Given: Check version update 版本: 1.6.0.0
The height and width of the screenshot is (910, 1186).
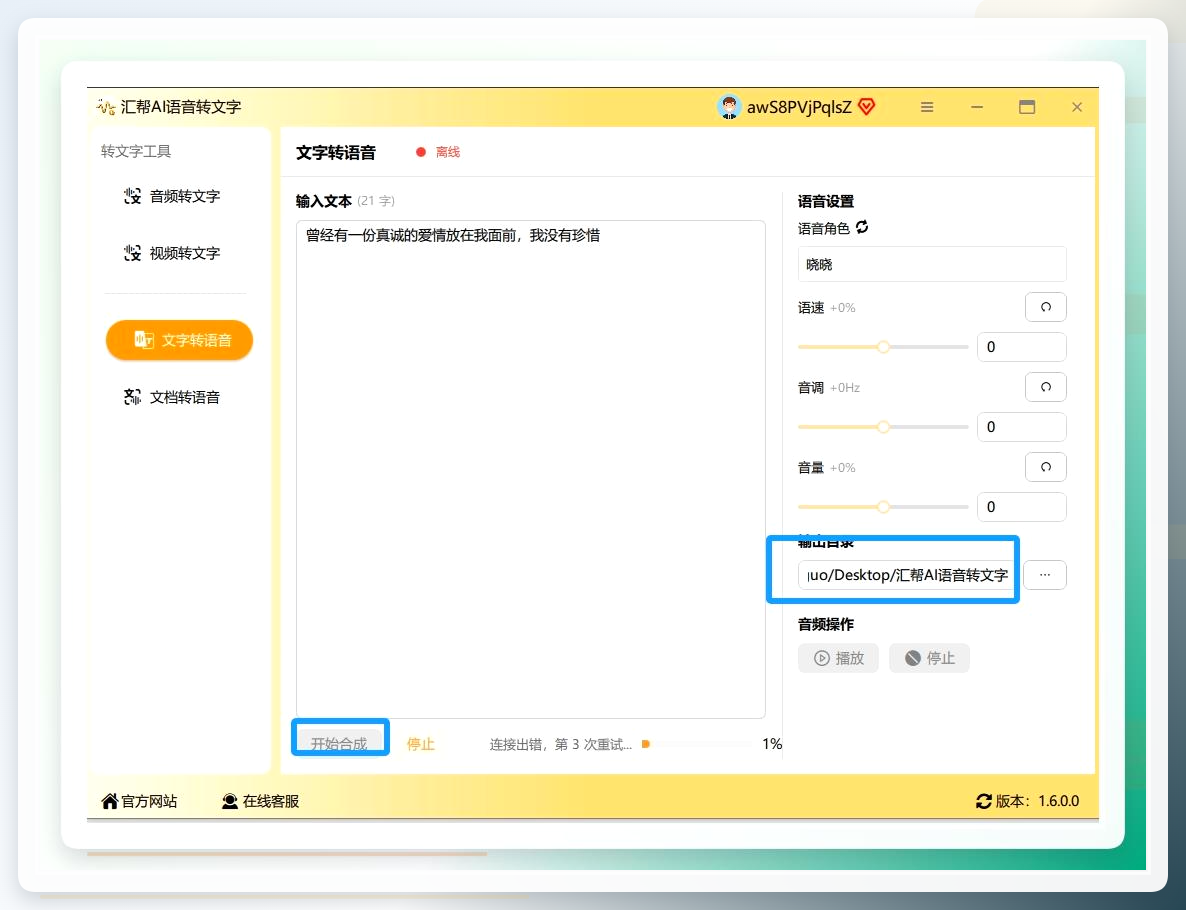Looking at the screenshot, I should pyautogui.click(x=1027, y=801).
